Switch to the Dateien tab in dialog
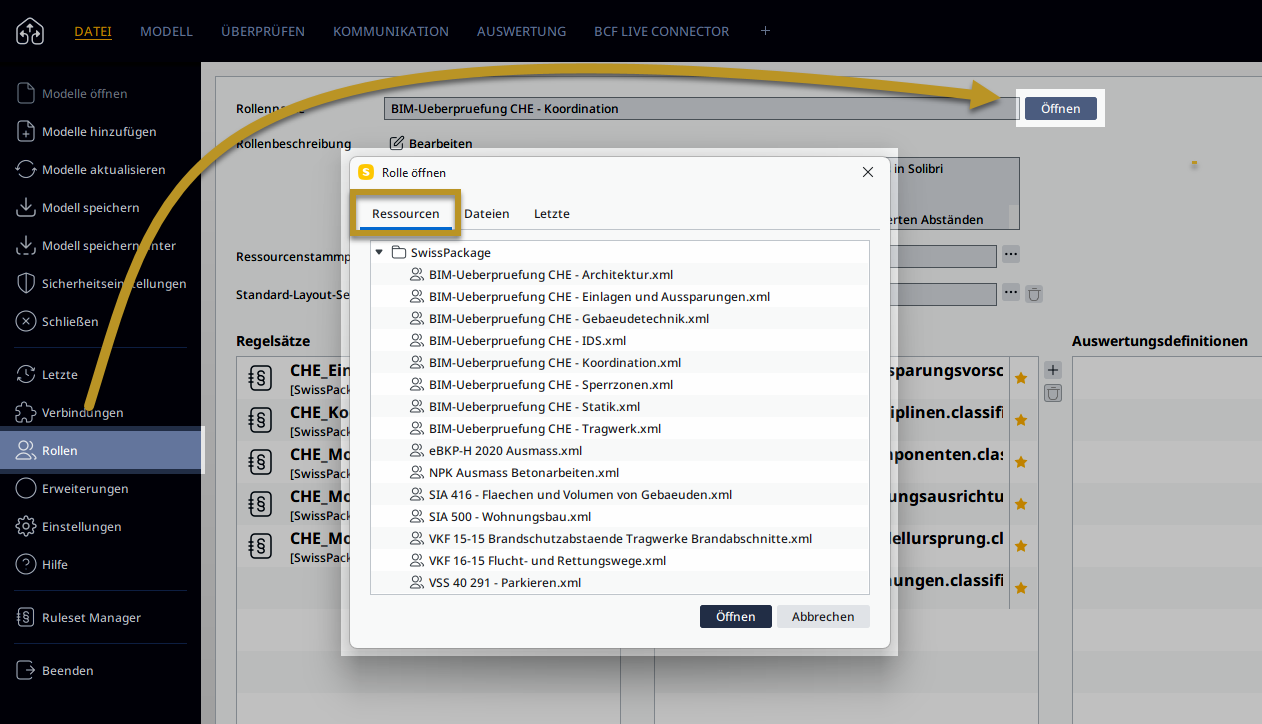The width and height of the screenshot is (1262, 724). [x=487, y=214]
